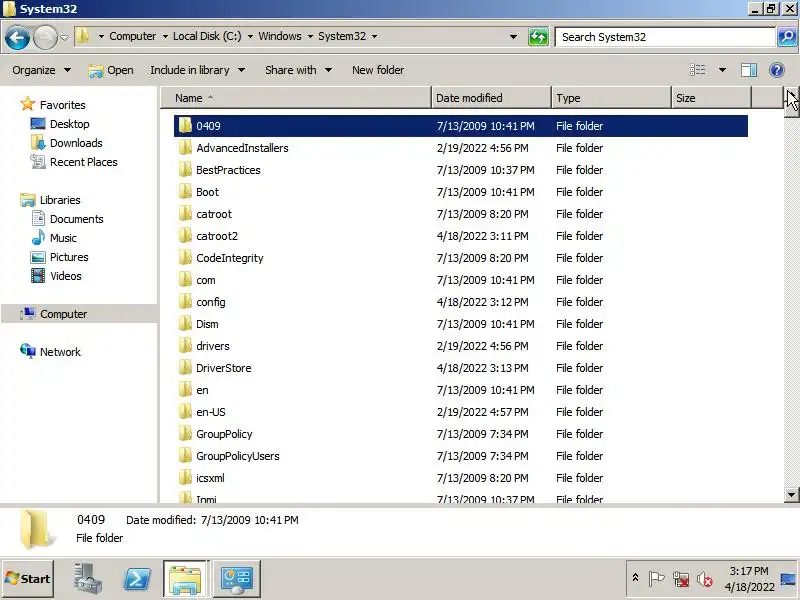Image resolution: width=800 pixels, height=600 pixels.
Task: Show hidden tray icons arrow
Action: pos(635,578)
